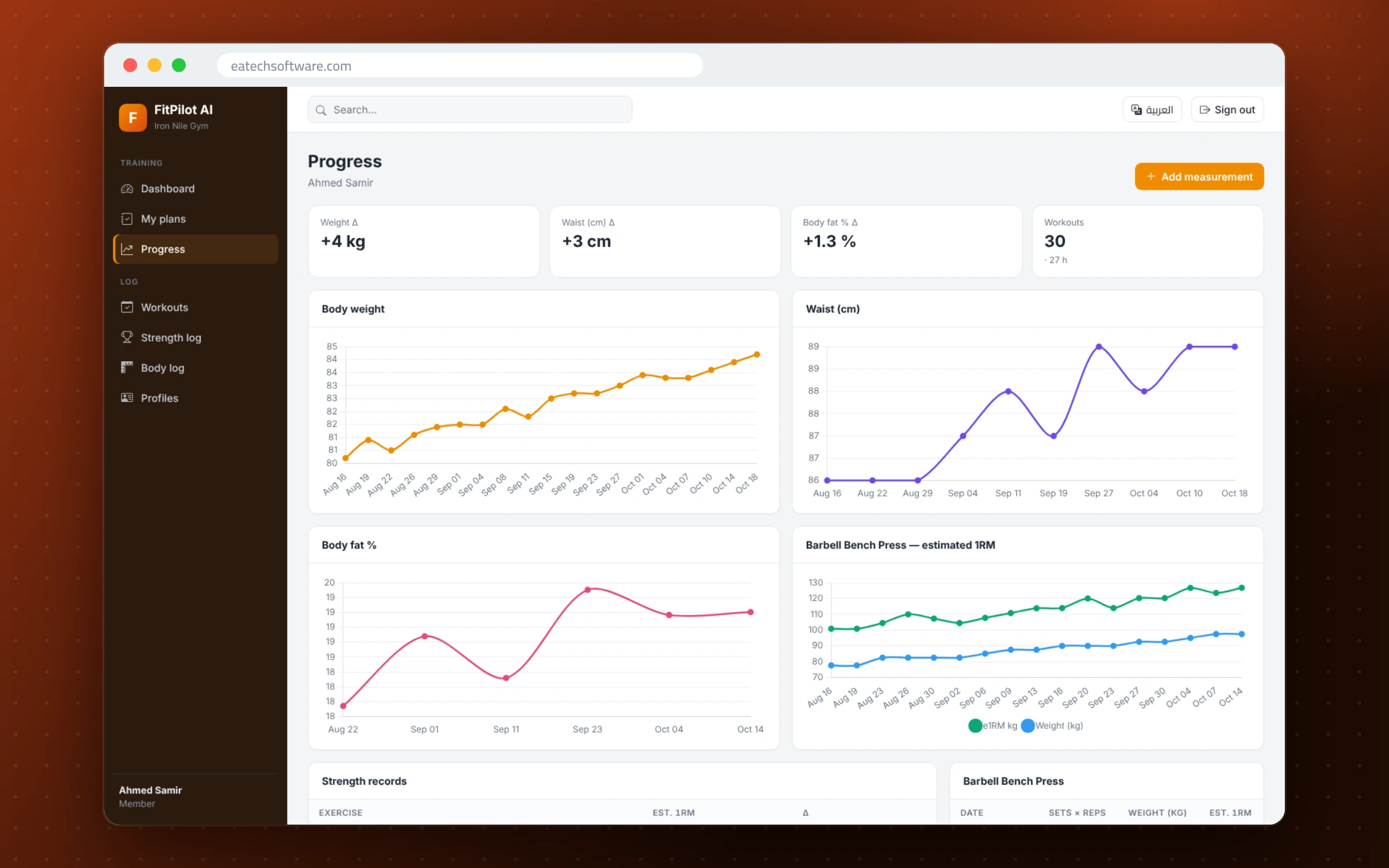Select Progress in the sidebar
The image size is (1389, 868).
(196, 249)
